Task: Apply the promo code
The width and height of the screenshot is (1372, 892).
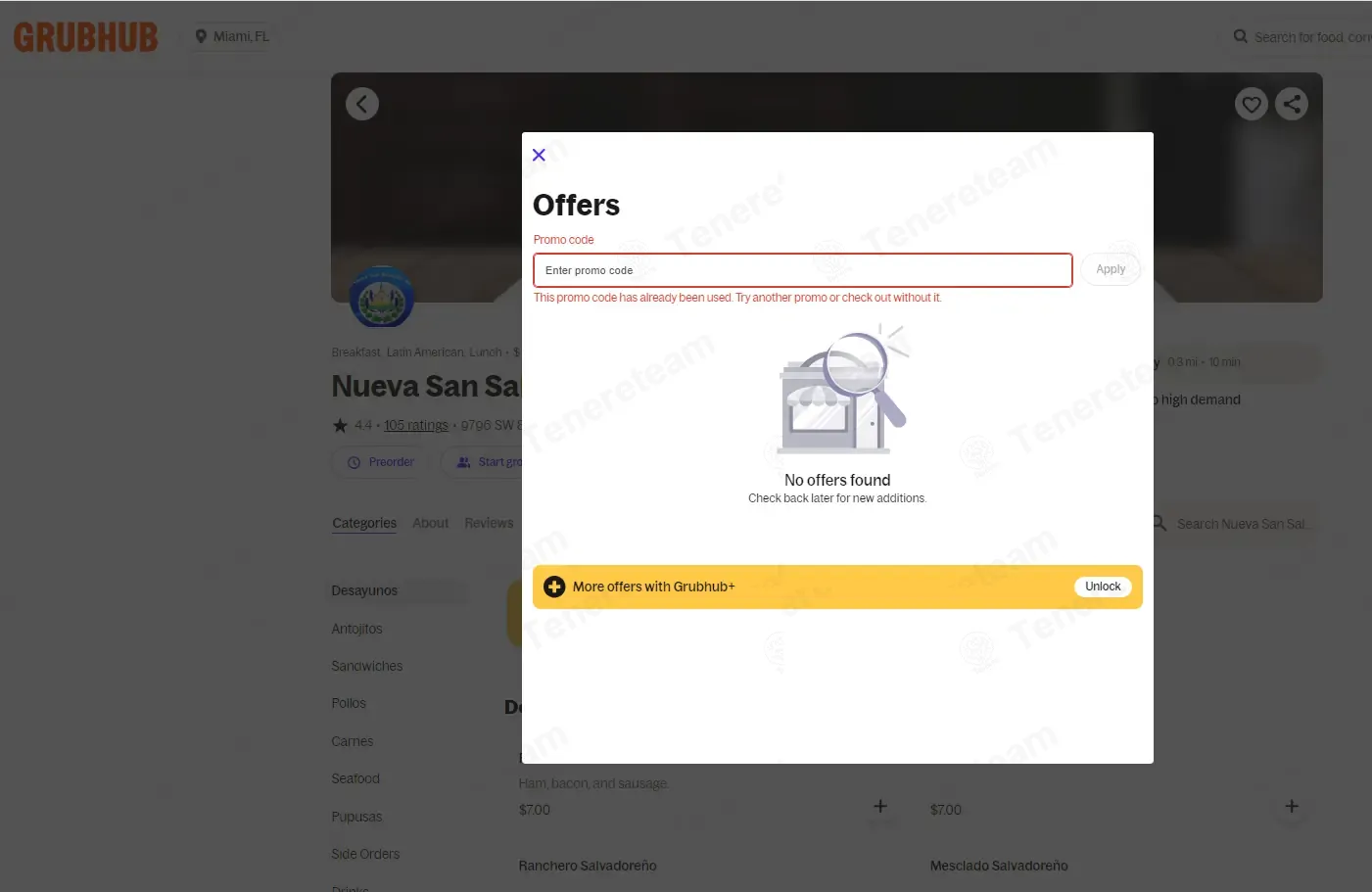Action: coord(1111,269)
